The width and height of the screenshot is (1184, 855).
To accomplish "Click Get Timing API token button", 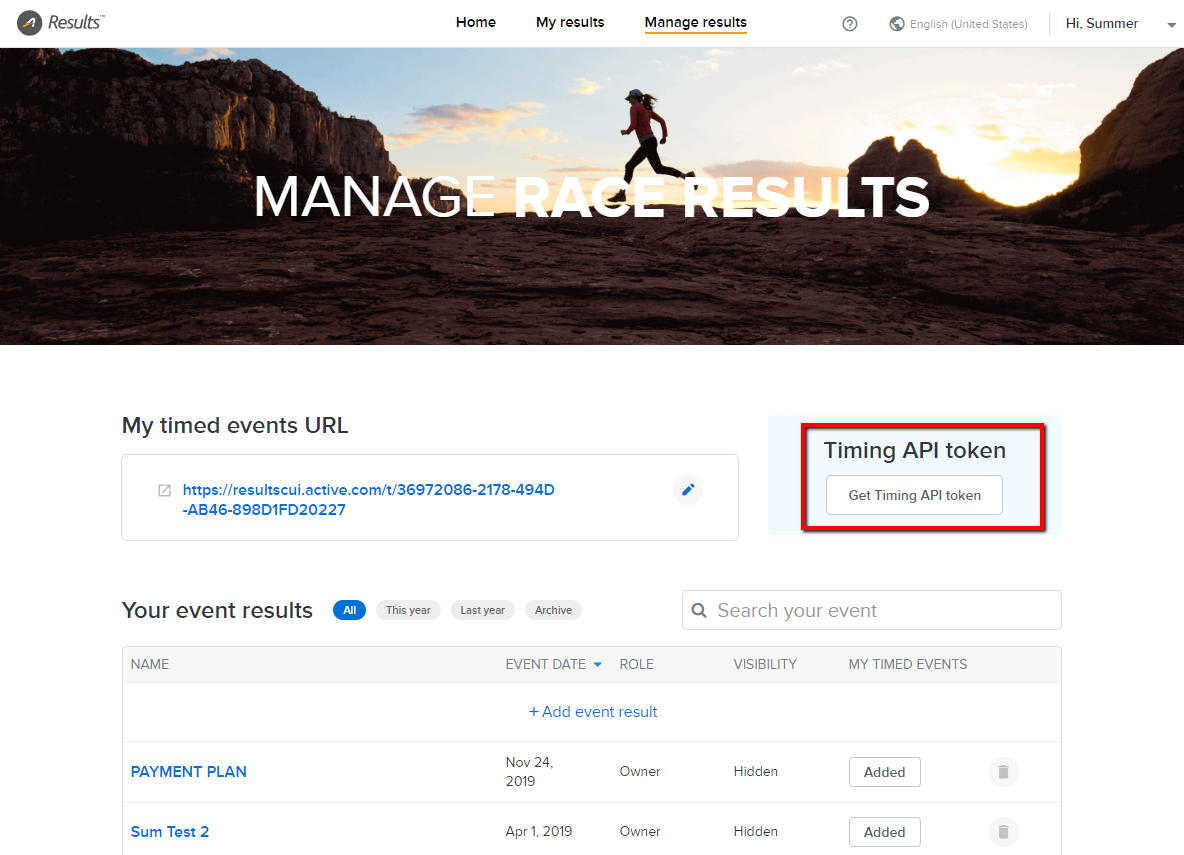I will [914, 495].
